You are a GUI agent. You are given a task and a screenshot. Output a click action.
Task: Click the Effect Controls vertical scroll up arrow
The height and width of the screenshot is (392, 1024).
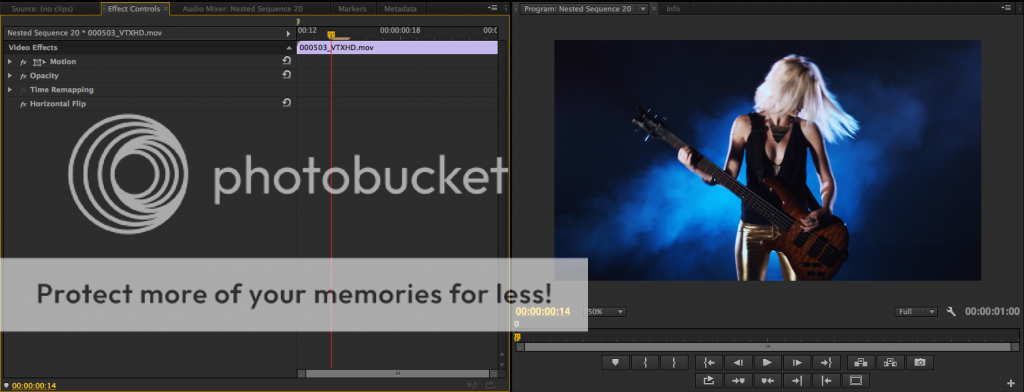[x=502, y=355]
